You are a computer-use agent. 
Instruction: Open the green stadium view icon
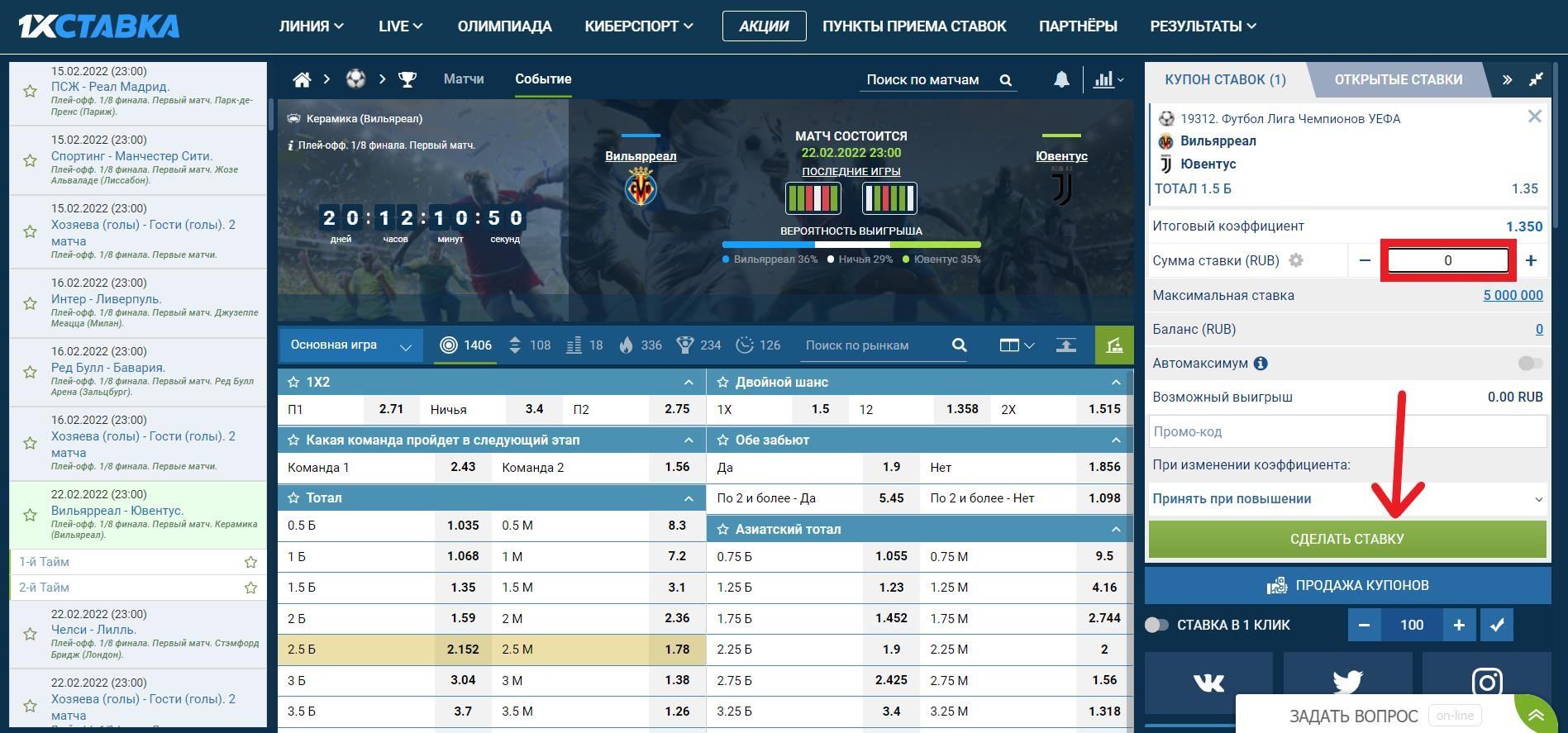(1114, 345)
